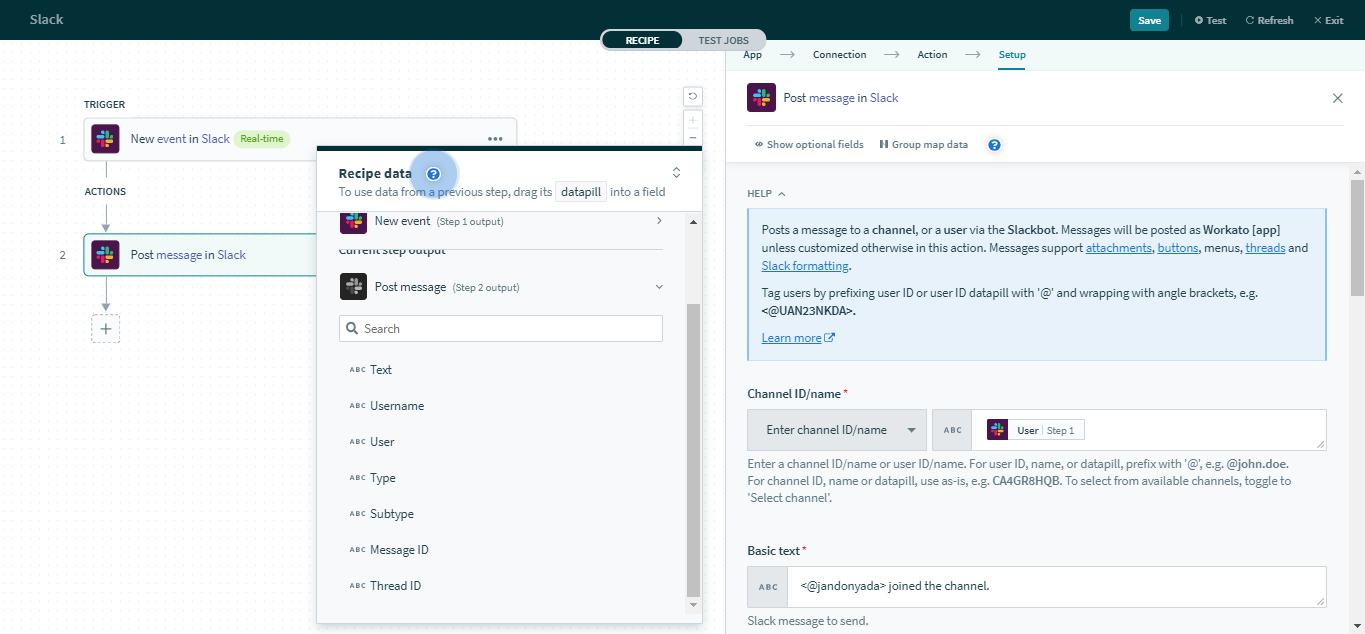This screenshot has width=1365, height=634.
Task: Open the Learn more link
Action: click(791, 338)
